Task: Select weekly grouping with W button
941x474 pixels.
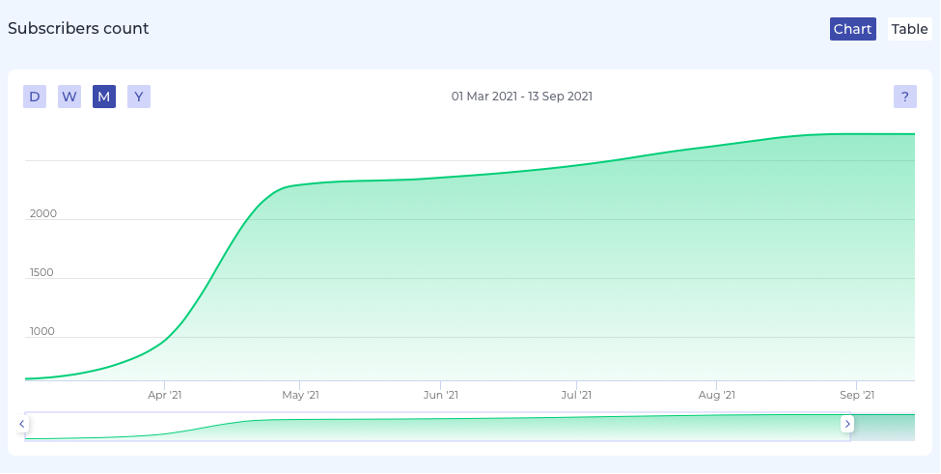Action: [x=69, y=97]
